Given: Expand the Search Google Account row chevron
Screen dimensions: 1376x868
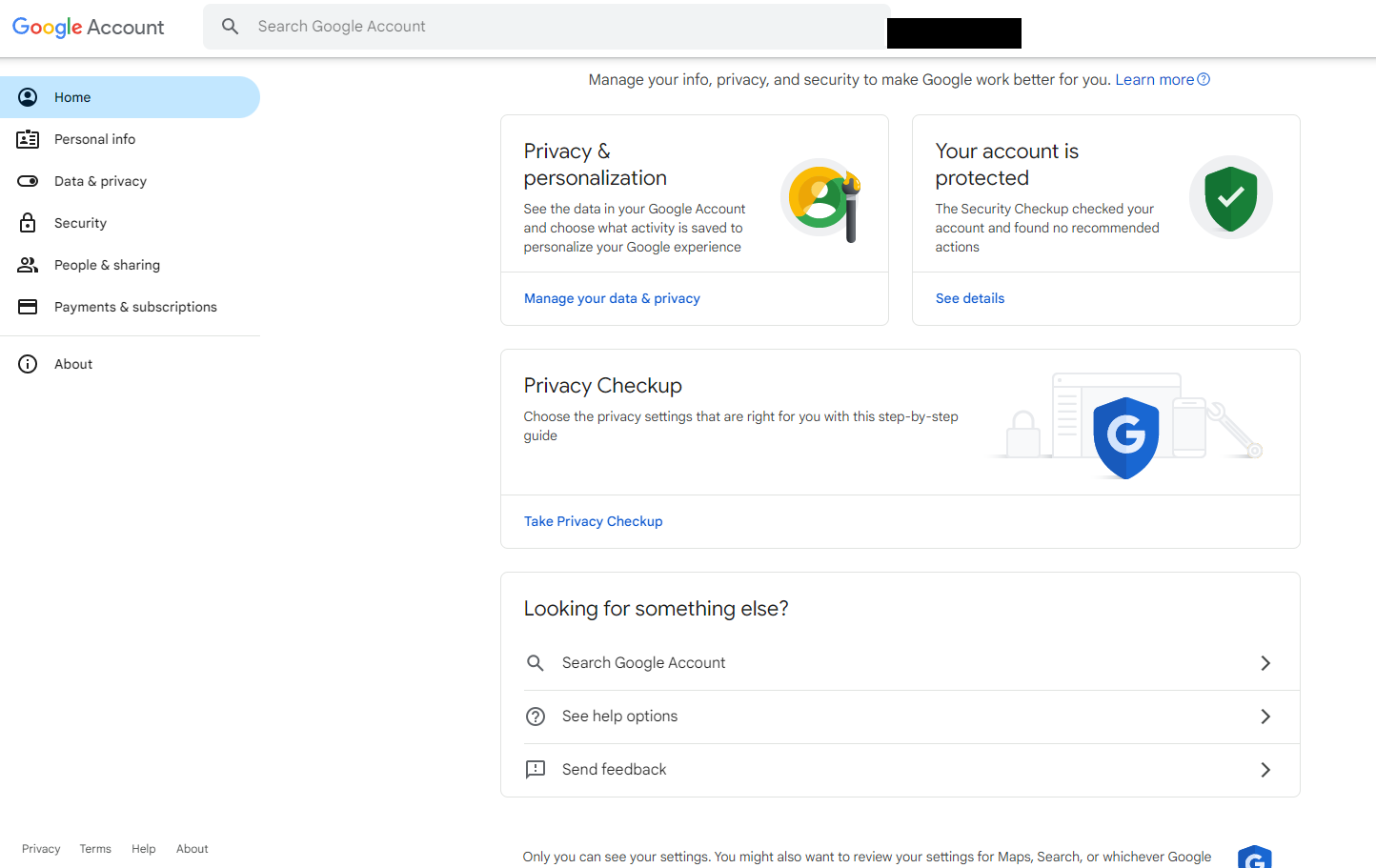Looking at the screenshot, I should (1265, 663).
